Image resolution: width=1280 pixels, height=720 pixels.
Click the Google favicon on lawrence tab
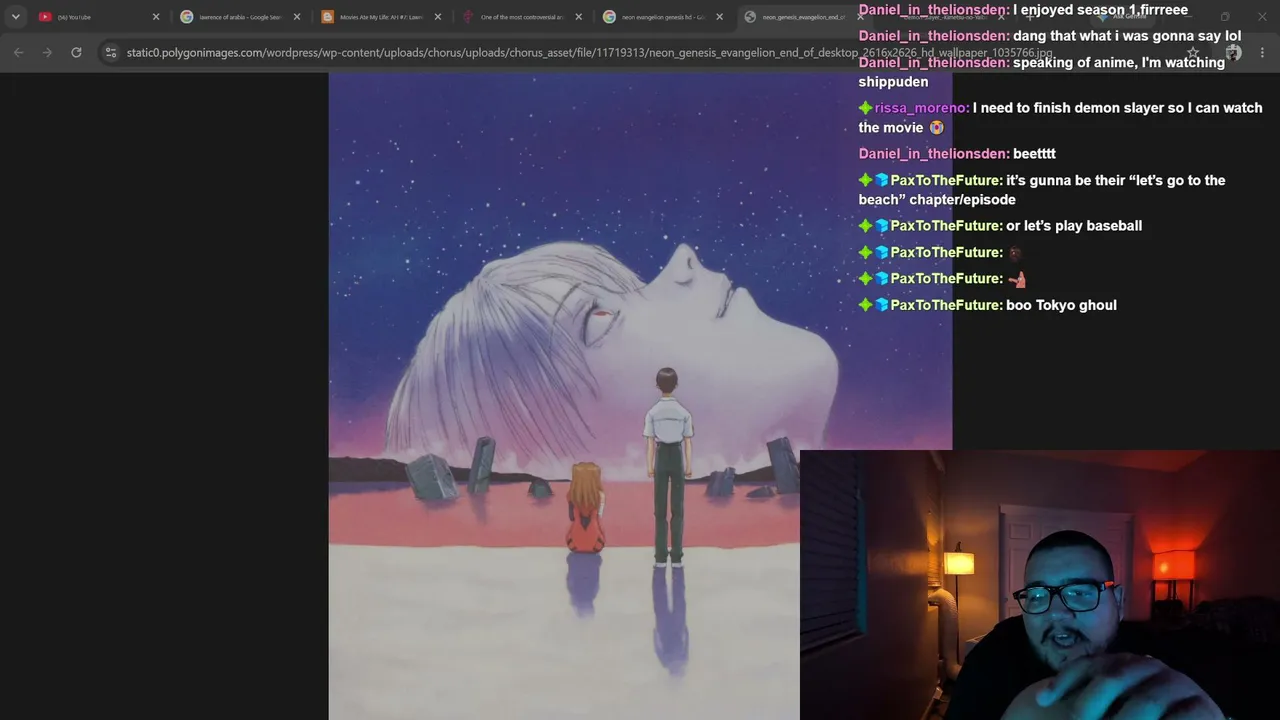[x=187, y=17]
